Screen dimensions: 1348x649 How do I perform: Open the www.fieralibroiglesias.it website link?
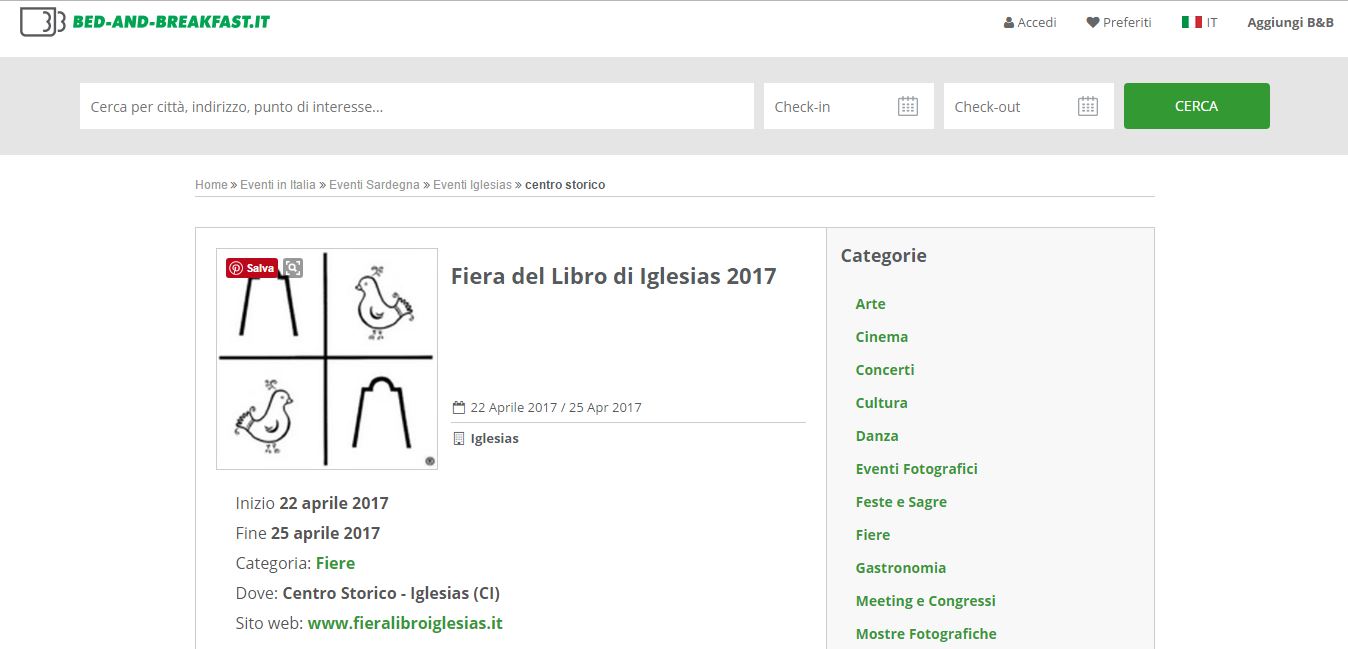[405, 623]
